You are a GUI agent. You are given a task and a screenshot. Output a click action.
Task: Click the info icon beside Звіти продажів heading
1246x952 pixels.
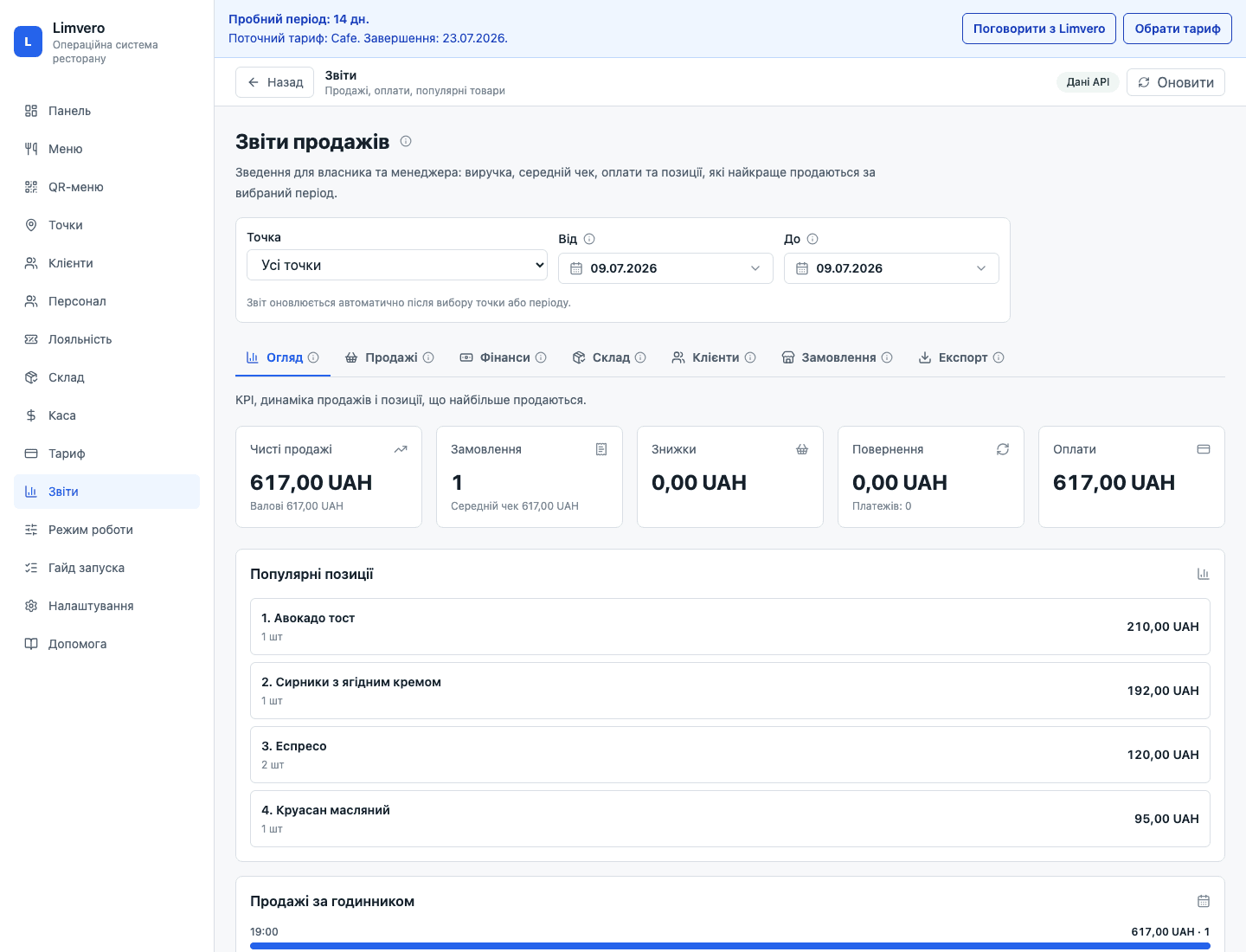pos(406,141)
